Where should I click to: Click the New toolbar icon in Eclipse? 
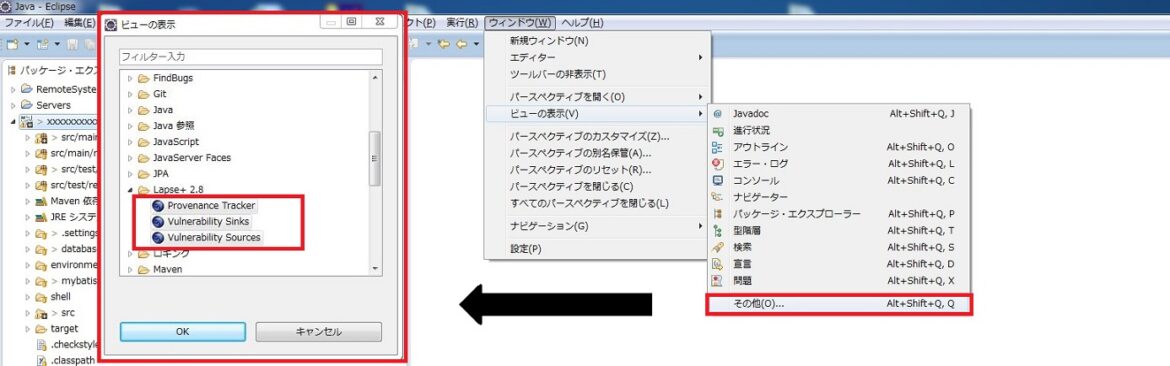pos(12,45)
